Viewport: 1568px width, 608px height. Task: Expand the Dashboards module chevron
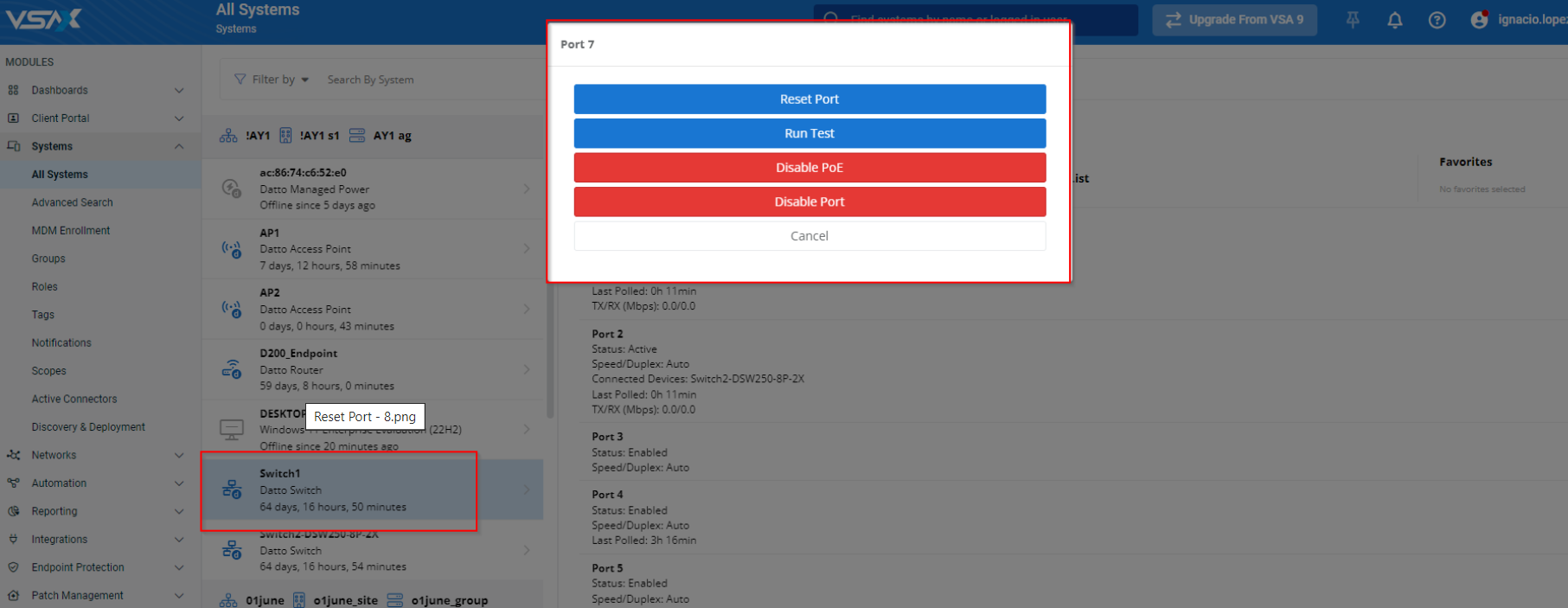pos(179,90)
